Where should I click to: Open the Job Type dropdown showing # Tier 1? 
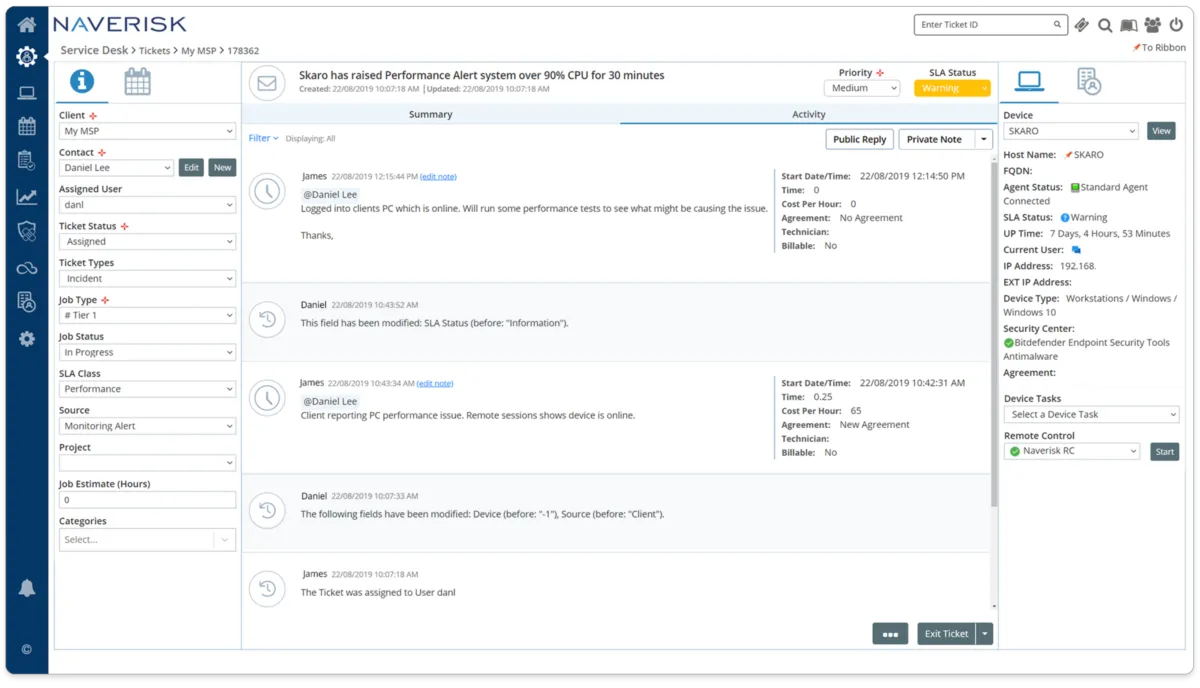147,315
